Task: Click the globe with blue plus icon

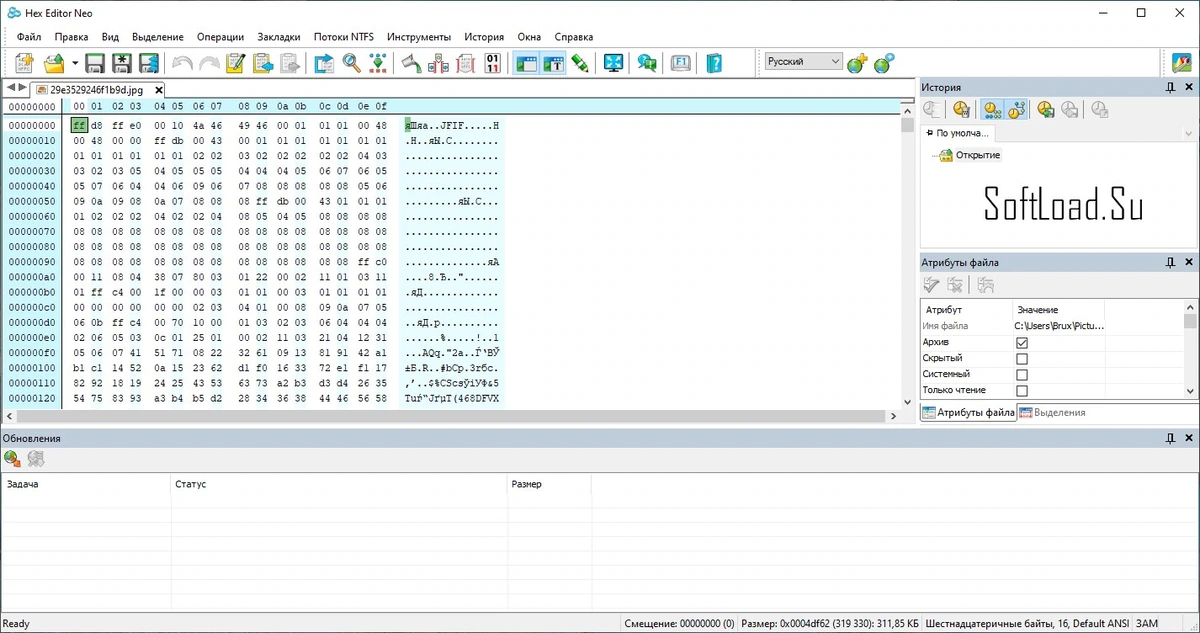Action: click(883, 63)
